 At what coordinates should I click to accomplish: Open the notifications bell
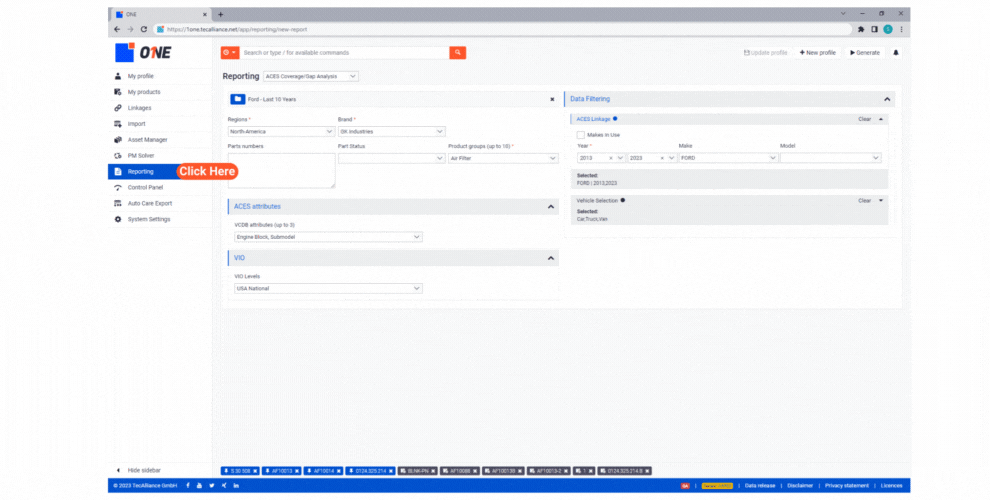896,52
